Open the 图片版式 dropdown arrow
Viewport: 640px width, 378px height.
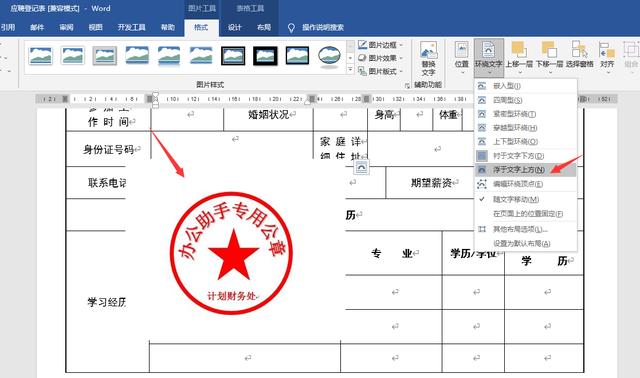pyautogui.click(x=401, y=71)
